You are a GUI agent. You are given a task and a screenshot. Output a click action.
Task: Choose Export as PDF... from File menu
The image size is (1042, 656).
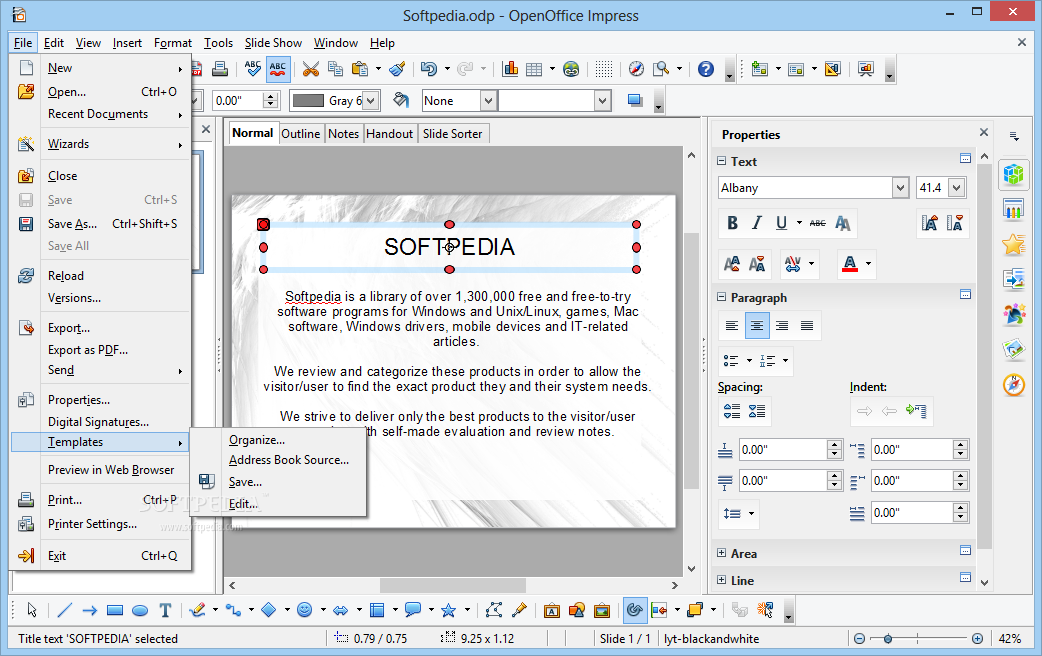(x=88, y=350)
